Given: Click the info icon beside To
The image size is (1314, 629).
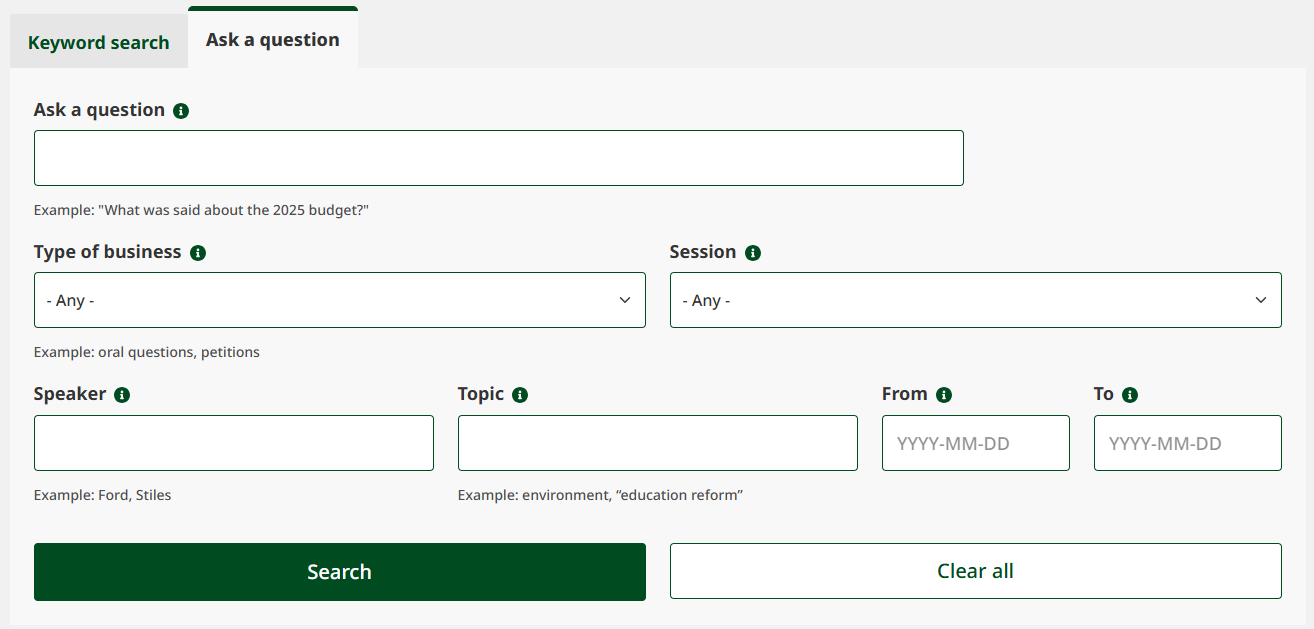Looking at the screenshot, I should (x=1129, y=394).
